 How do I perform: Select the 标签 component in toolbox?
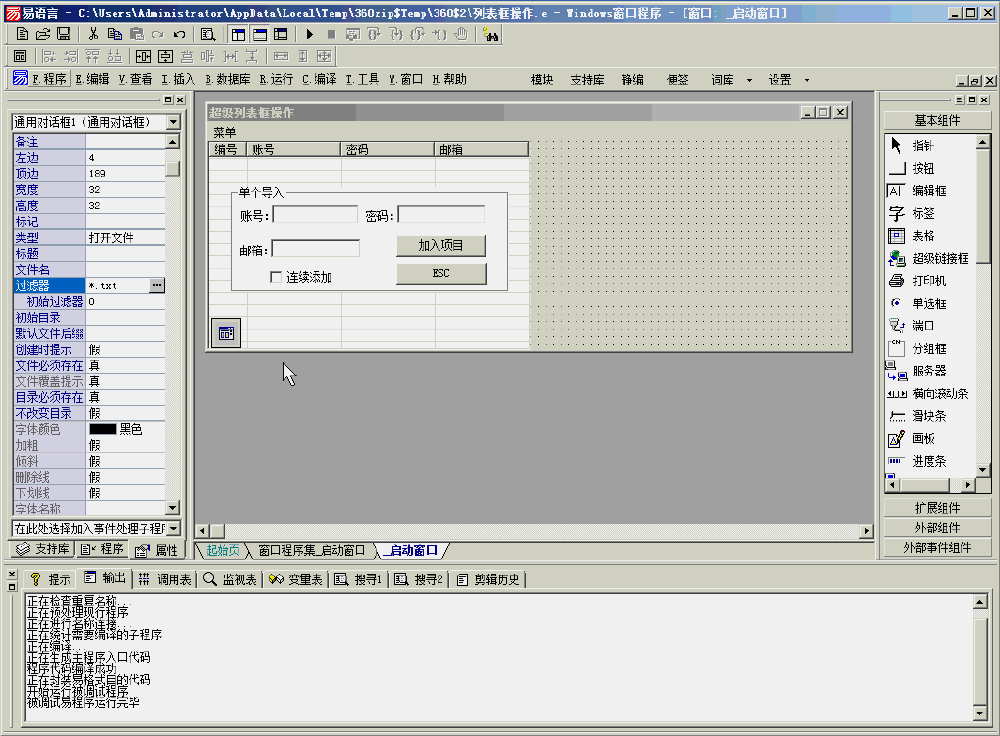922,213
